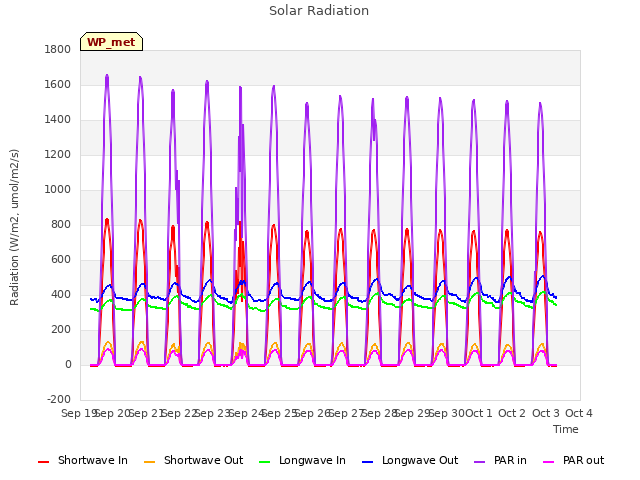Screen dimensions: 640x480
Task: Click the green Longwave In legend swatch
Action: [264, 462]
